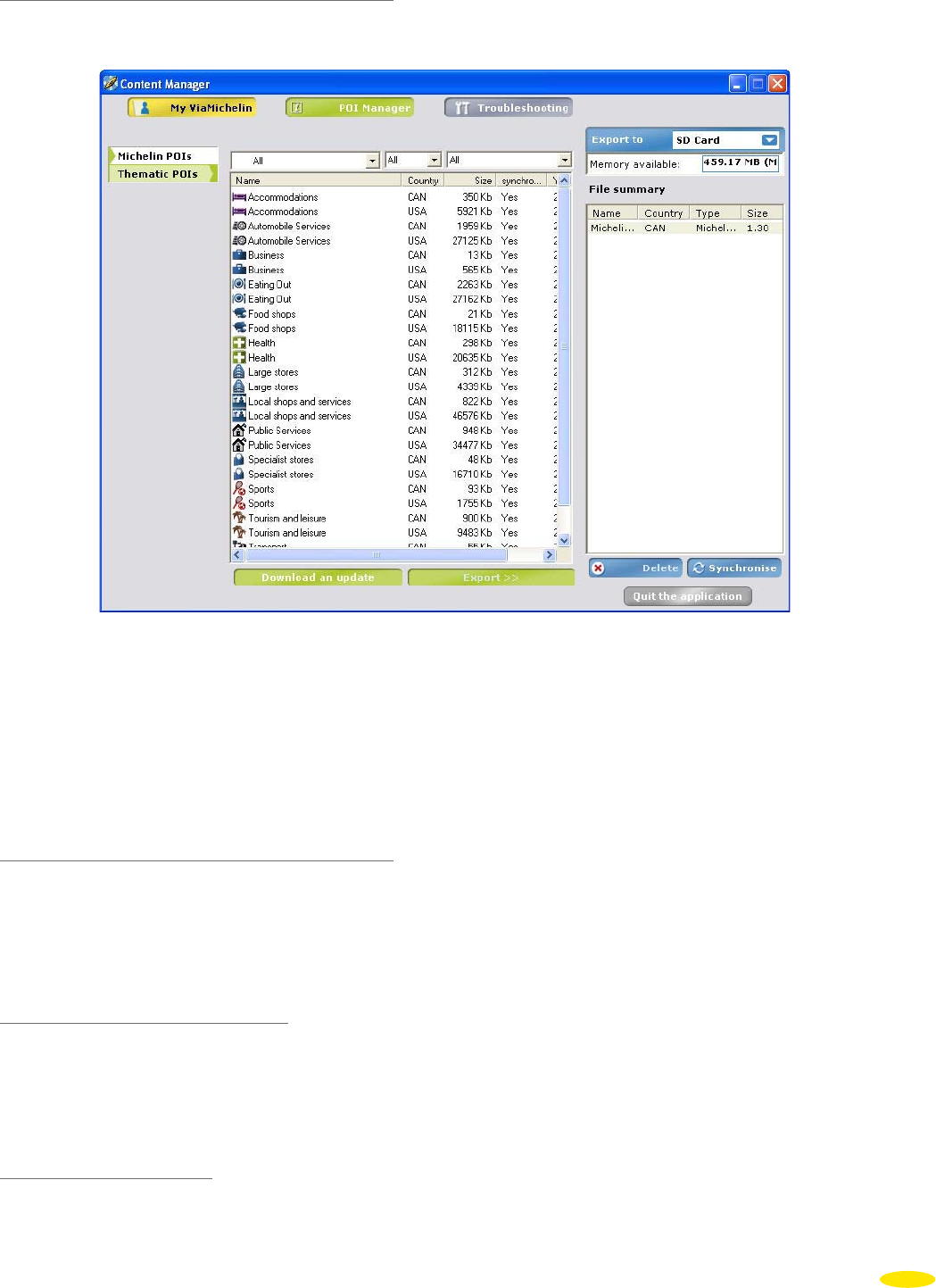The width and height of the screenshot is (936, 1288).
Task: Click the Size column header in File summary
Action: click(x=762, y=213)
